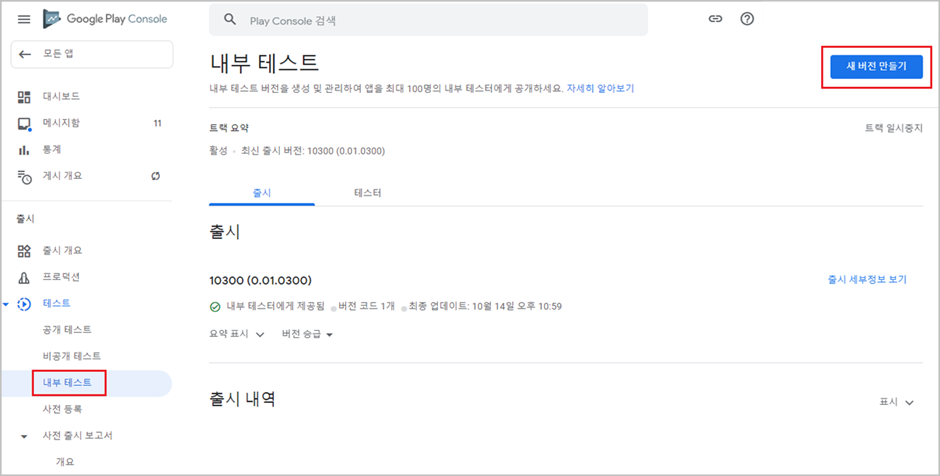Click the 버전 코드 1개 text

pos(366,307)
